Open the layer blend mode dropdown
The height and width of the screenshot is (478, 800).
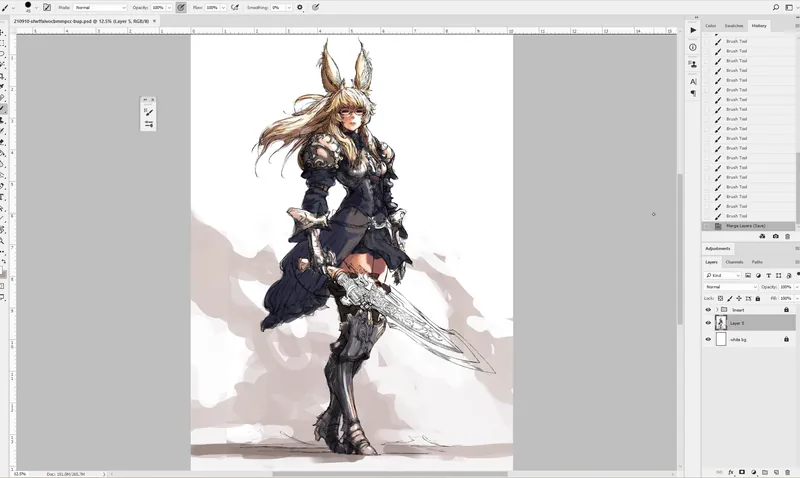click(731, 287)
